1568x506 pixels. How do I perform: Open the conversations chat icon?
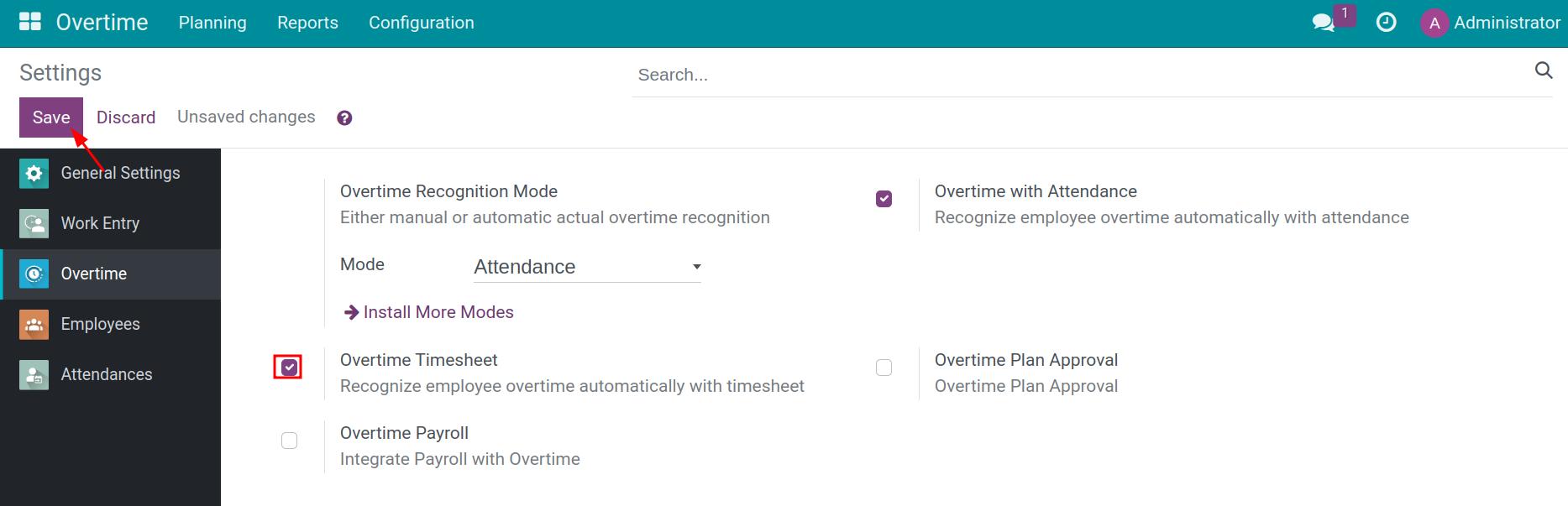pos(1324,23)
